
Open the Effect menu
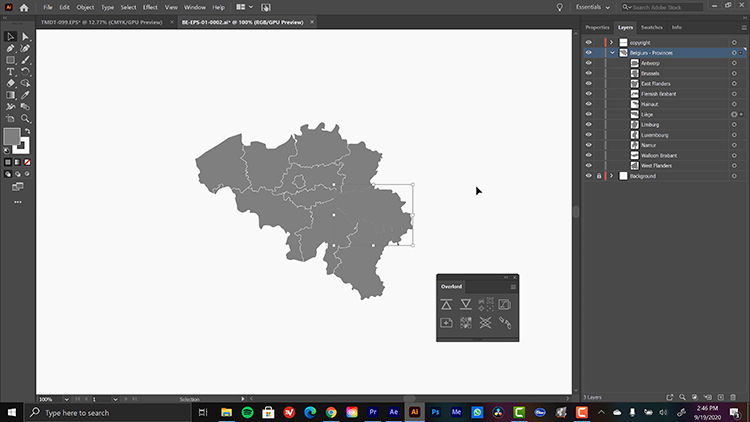(x=150, y=7)
